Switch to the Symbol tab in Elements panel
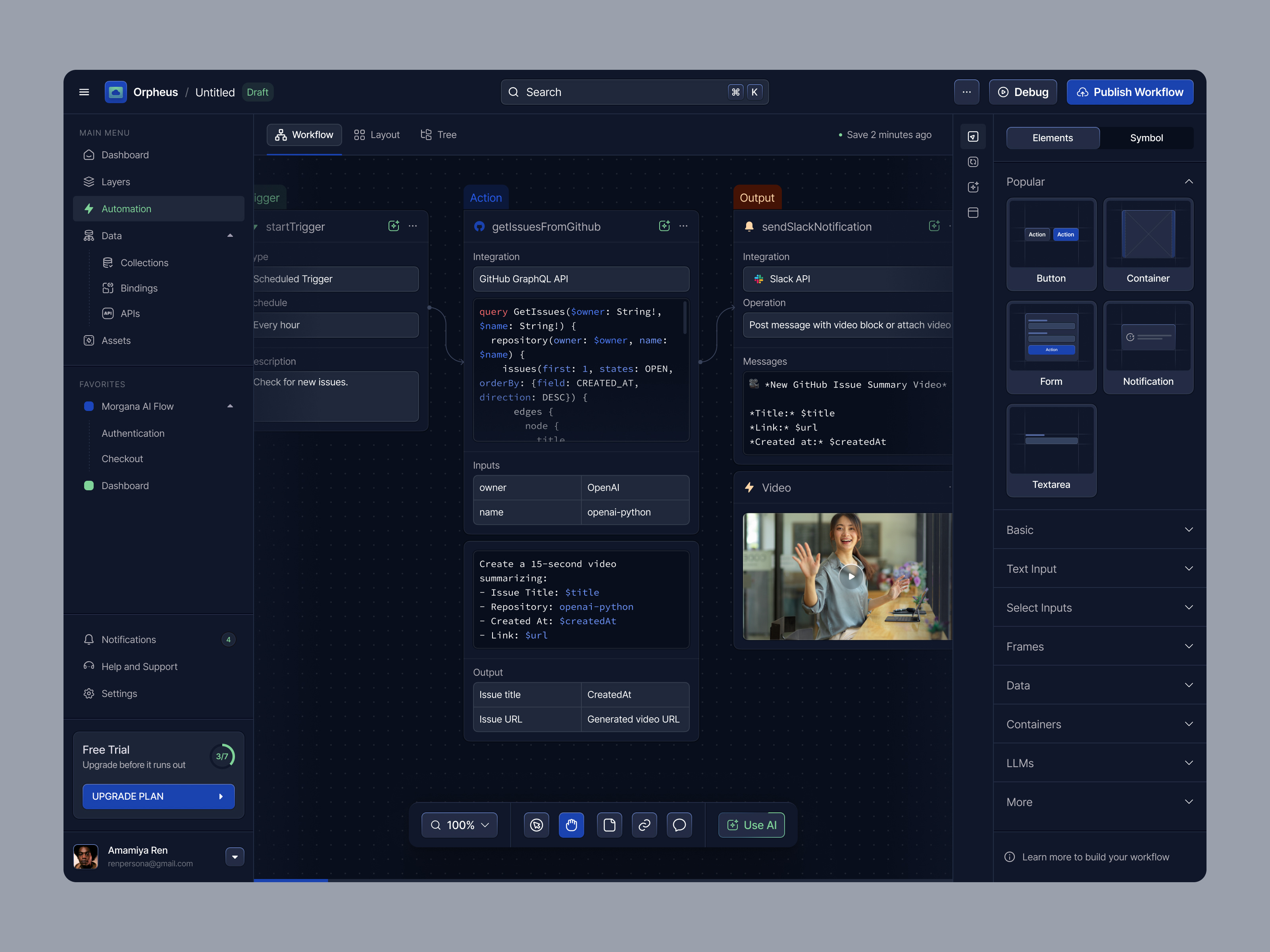Image resolution: width=1270 pixels, height=952 pixels. [x=1146, y=138]
